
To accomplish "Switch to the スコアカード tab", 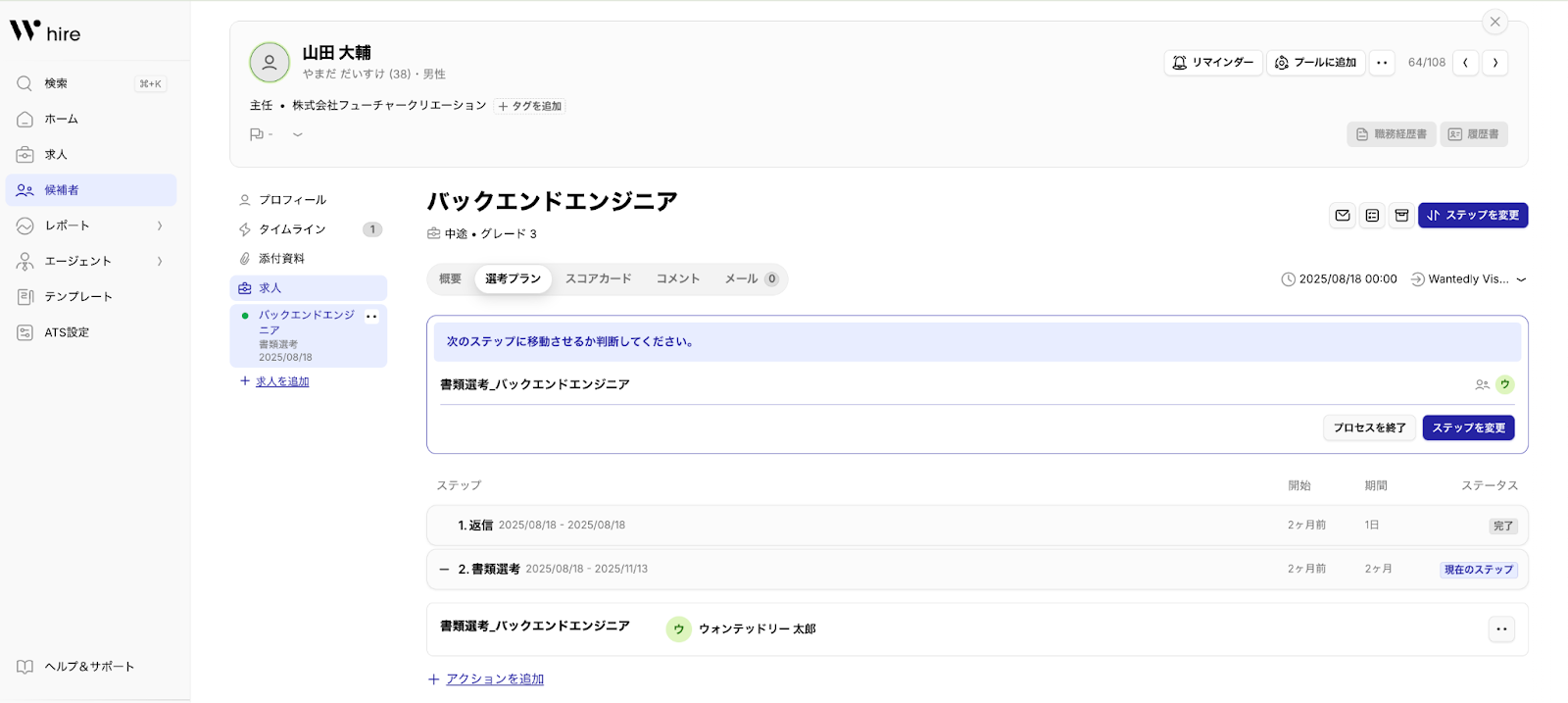I will [x=598, y=279].
